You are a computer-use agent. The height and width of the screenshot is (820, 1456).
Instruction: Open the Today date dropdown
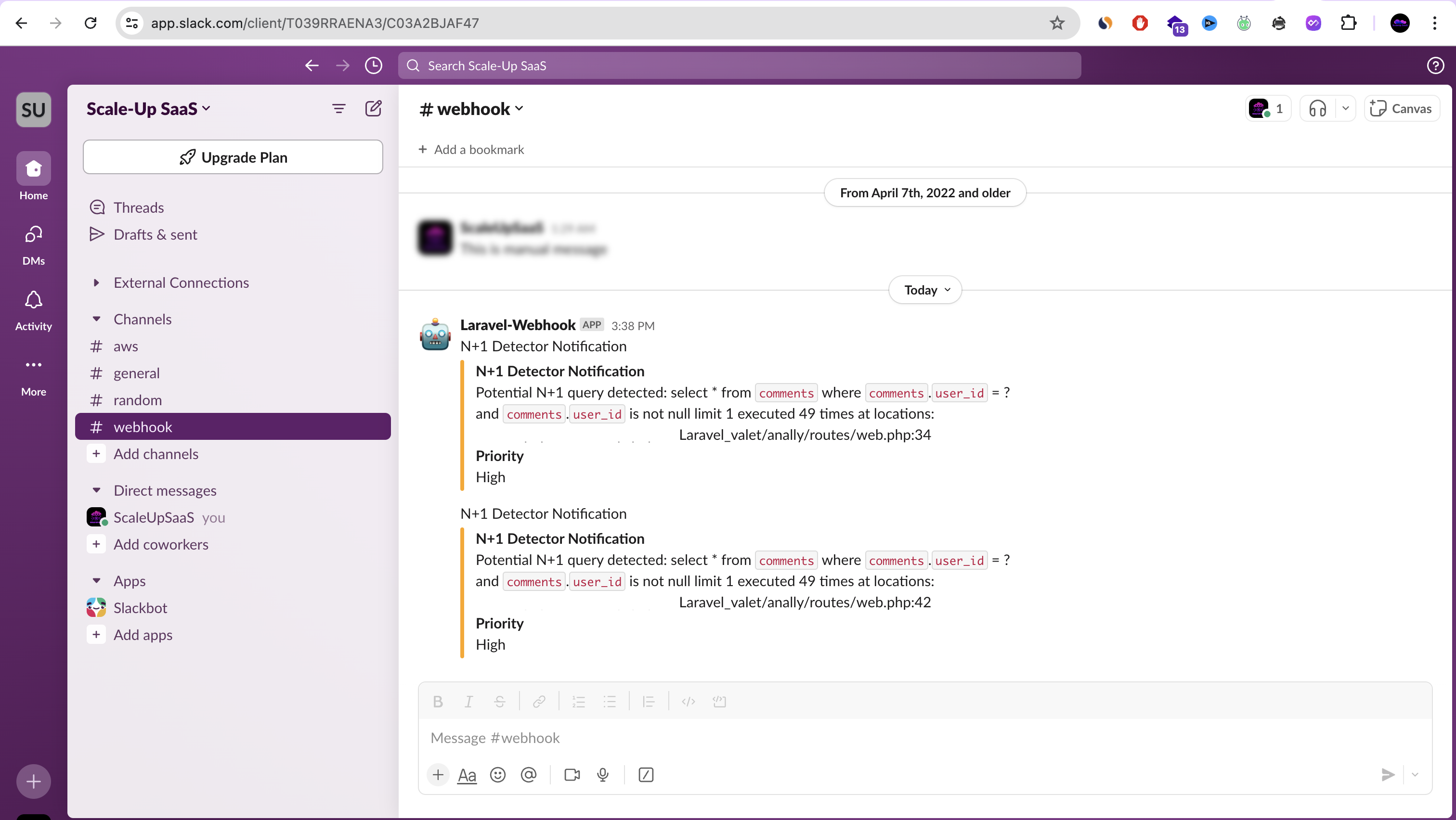924,290
